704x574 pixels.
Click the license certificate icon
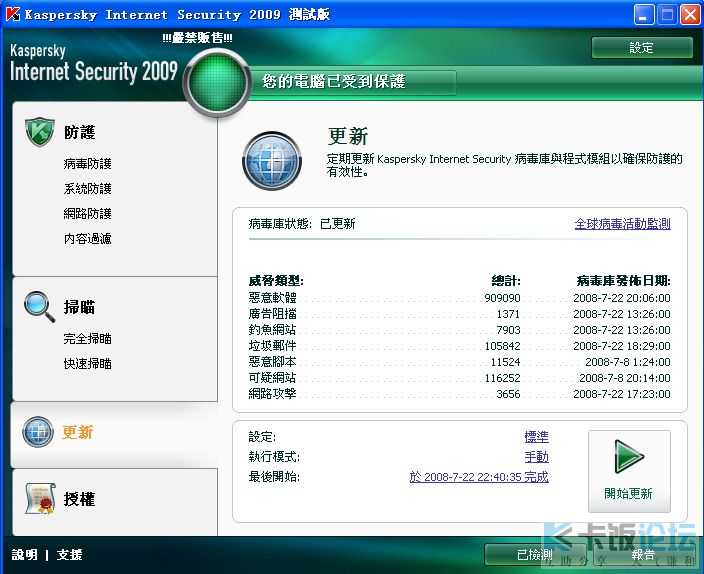click(40, 499)
